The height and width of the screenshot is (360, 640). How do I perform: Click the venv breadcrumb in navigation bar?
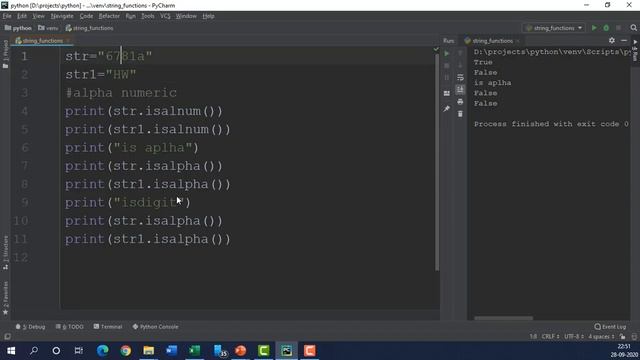click(48, 28)
